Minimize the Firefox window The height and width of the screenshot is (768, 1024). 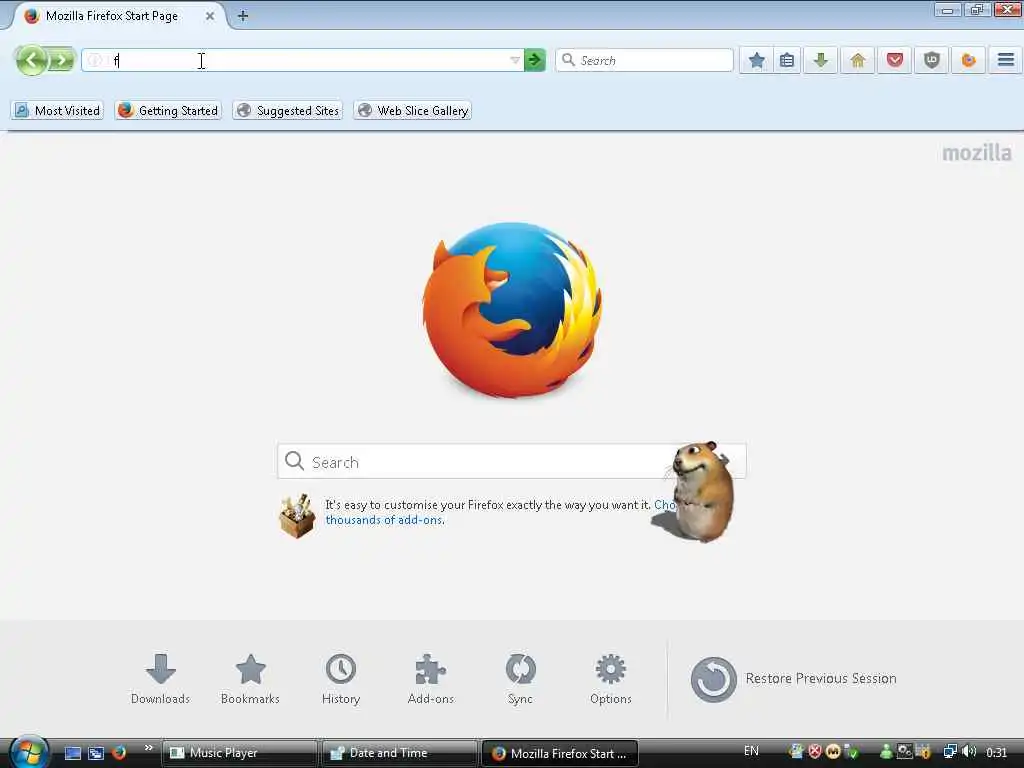[947, 10]
